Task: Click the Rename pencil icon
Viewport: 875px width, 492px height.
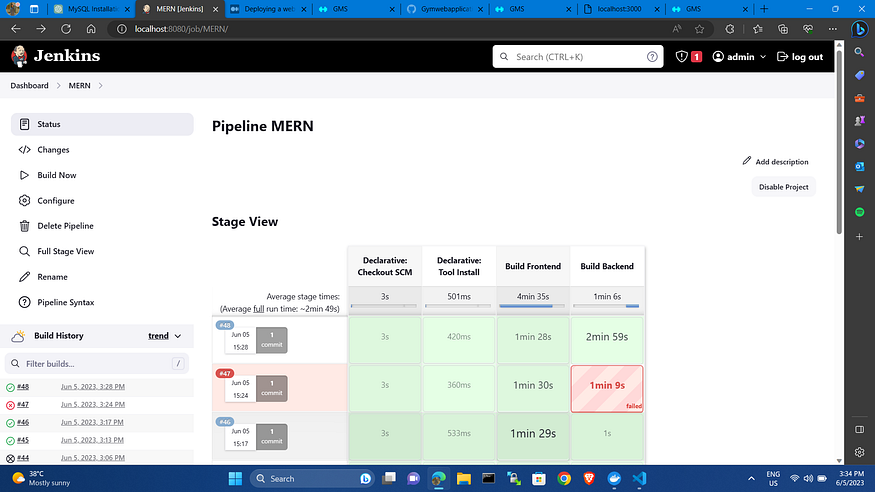Action: click(24, 277)
